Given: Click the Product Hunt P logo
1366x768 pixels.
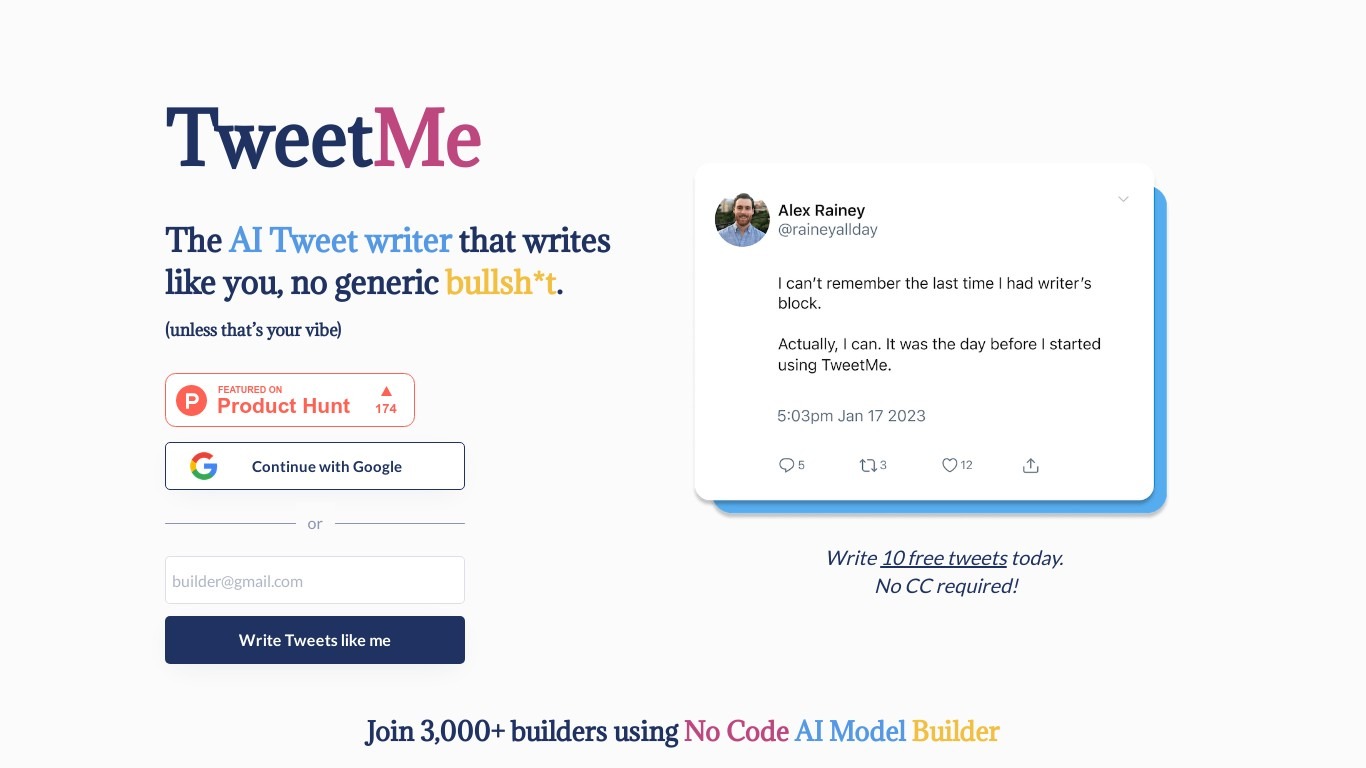Looking at the screenshot, I should point(191,400).
